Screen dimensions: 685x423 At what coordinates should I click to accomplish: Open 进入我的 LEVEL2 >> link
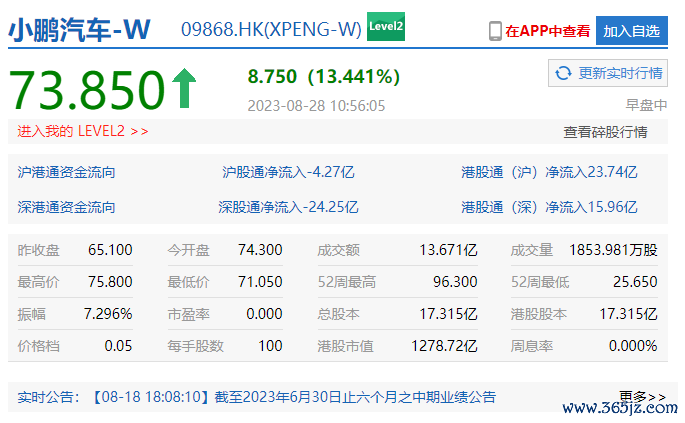click(83, 131)
